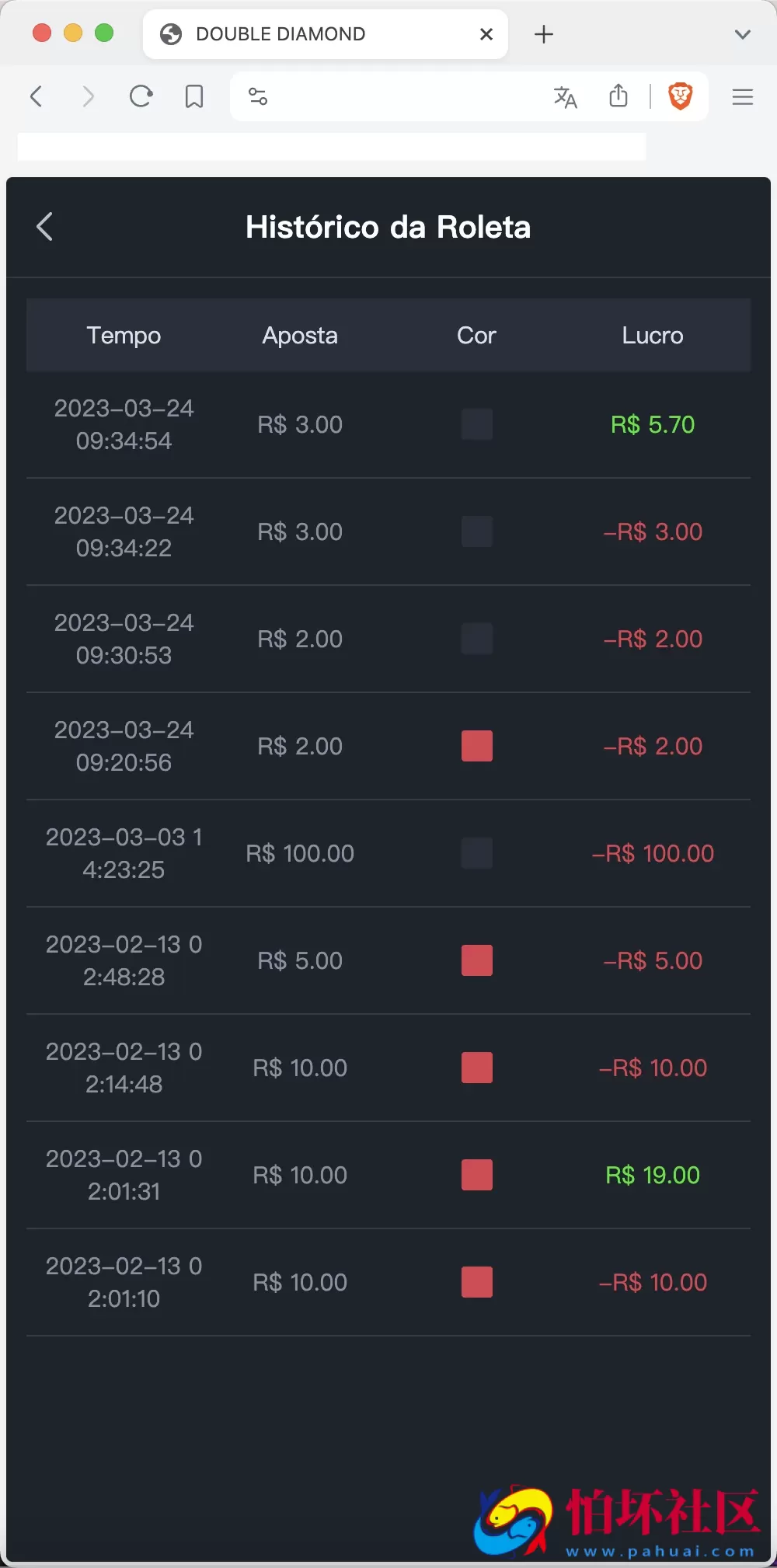Viewport: 777px width, 1568px height.
Task: Click the dark color swatch for the 09:34:54 bet
Action: coord(477,424)
